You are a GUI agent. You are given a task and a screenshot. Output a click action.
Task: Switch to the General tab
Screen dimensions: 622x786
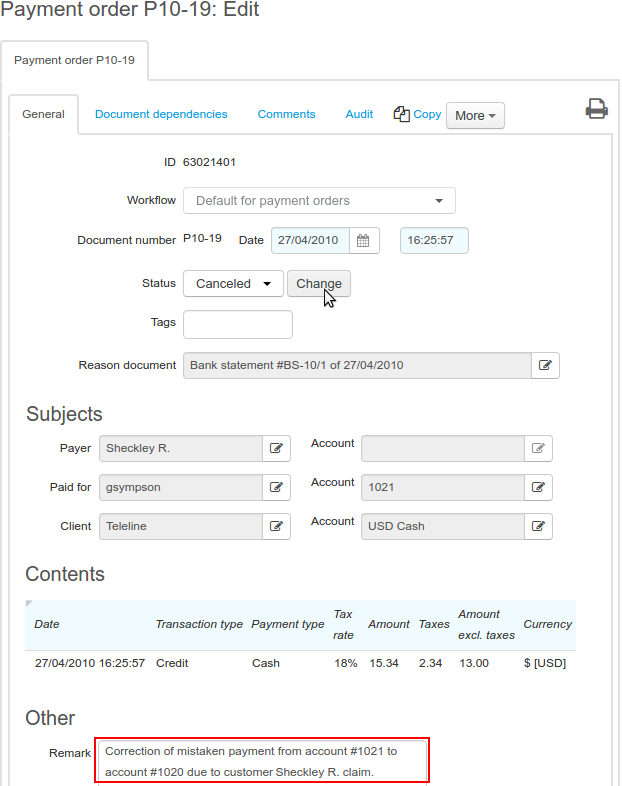(x=43, y=114)
